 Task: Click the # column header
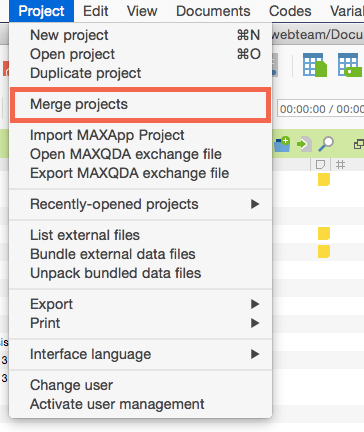340,165
